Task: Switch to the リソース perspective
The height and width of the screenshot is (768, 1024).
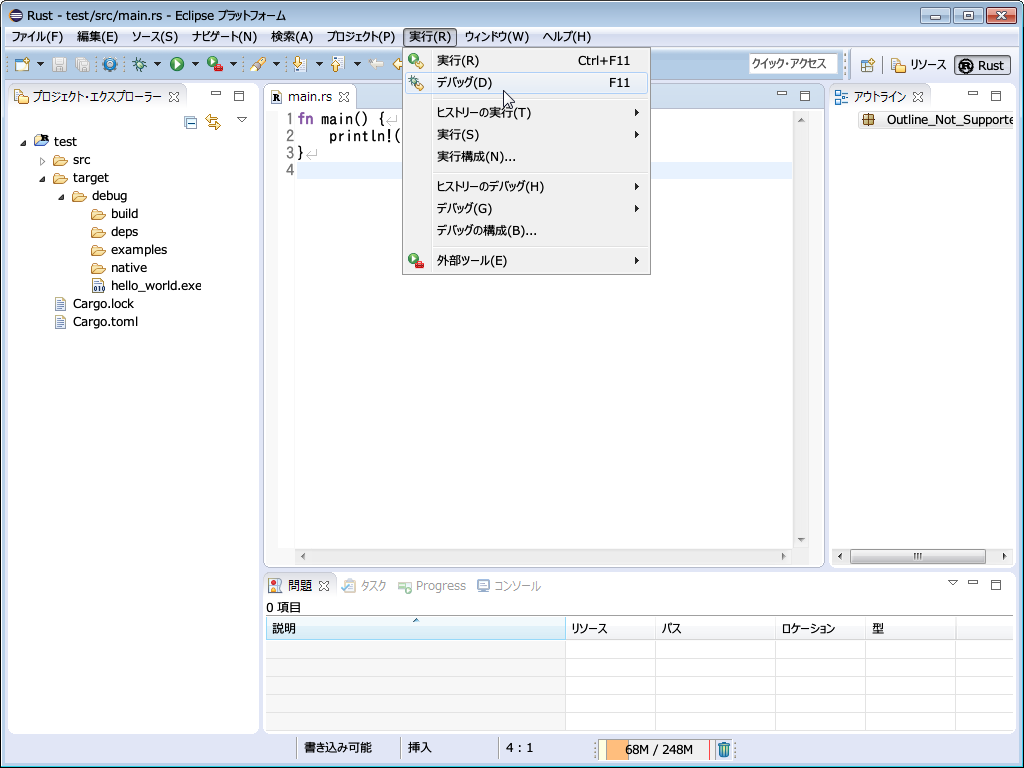Action: click(919, 65)
